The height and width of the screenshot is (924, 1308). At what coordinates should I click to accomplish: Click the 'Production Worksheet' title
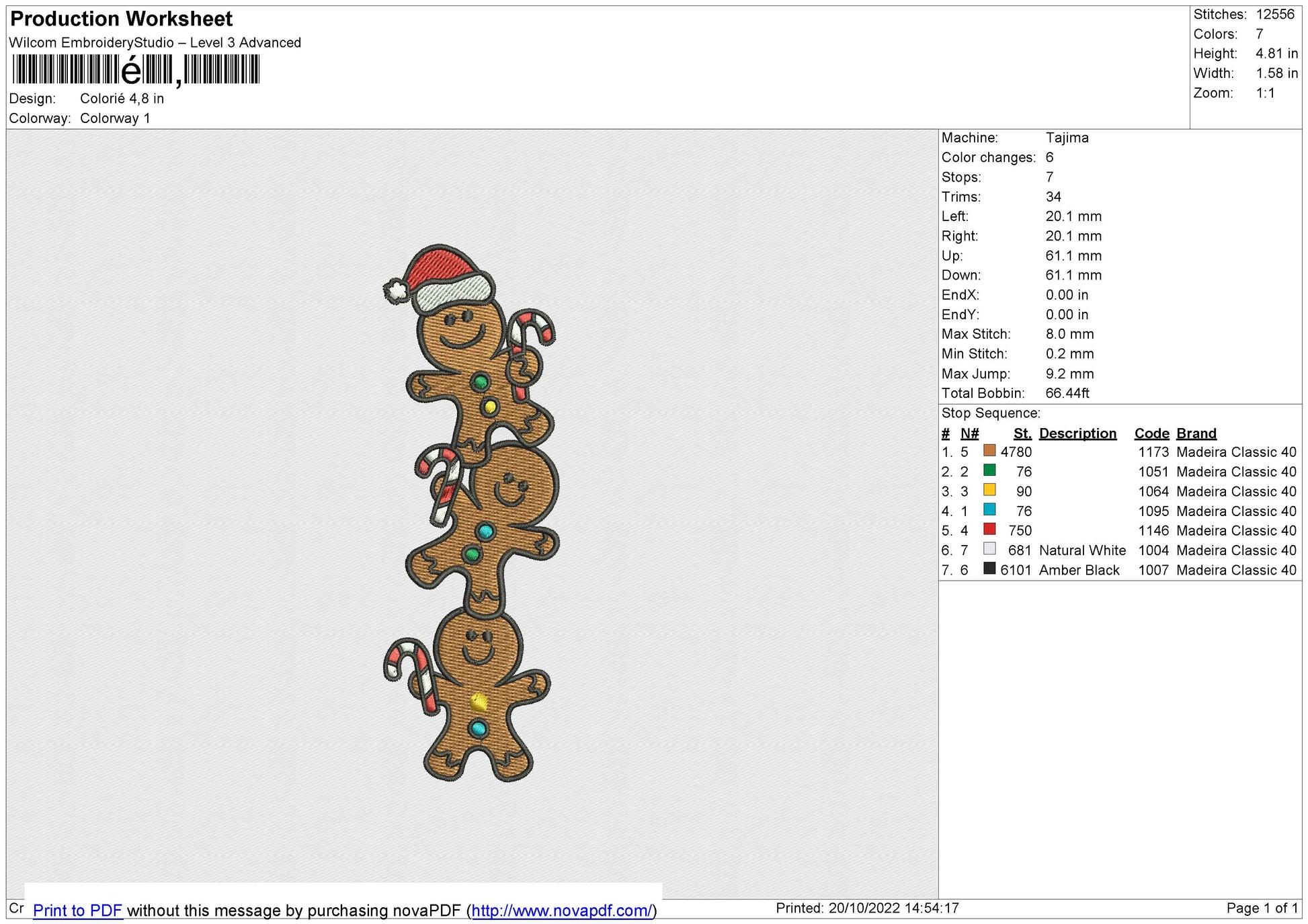point(122,19)
